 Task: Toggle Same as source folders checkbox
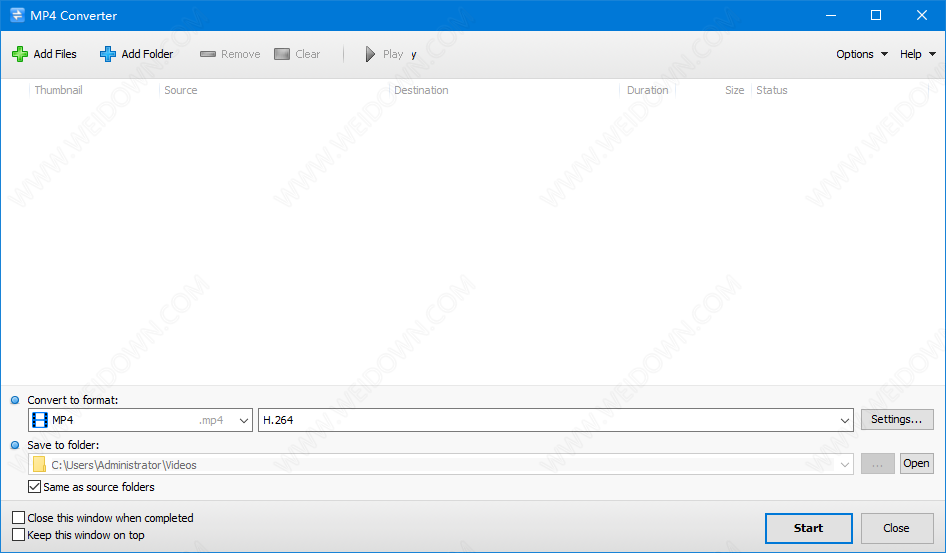tap(34, 487)
